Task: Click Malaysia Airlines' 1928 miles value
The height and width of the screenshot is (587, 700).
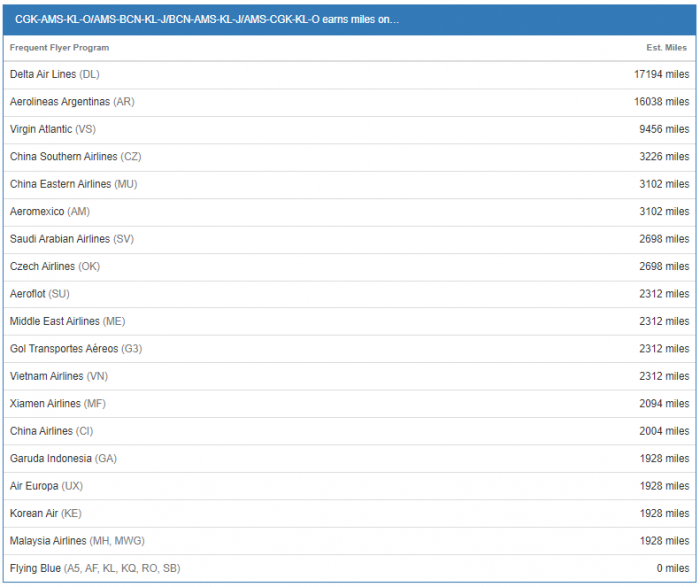Action: [x=664, y=541]
